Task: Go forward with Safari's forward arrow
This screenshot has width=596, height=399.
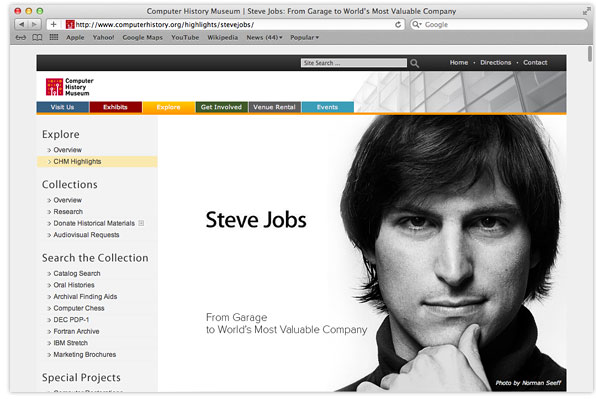Action: point(34,24)
